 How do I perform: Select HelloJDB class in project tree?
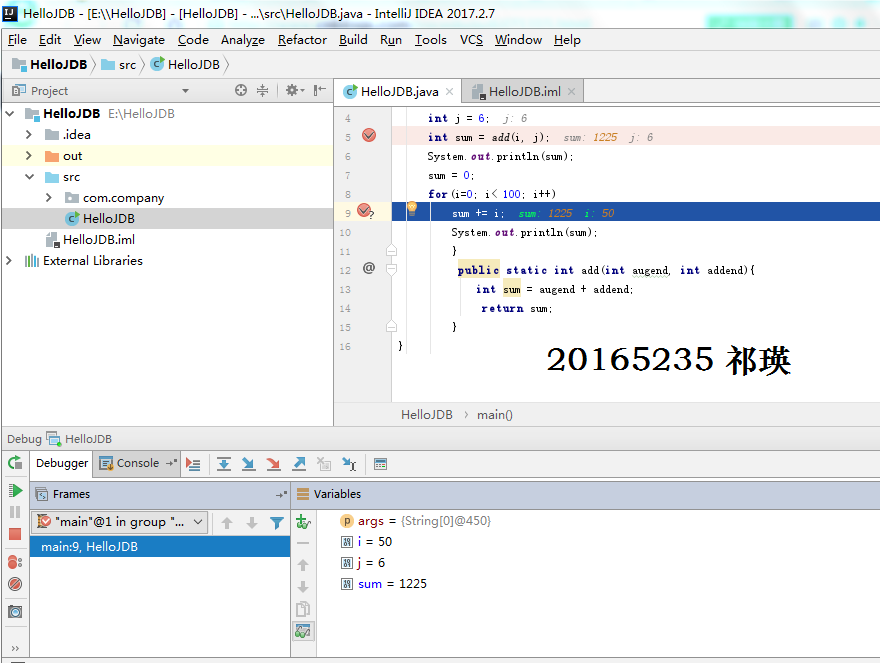coord(109,218)
